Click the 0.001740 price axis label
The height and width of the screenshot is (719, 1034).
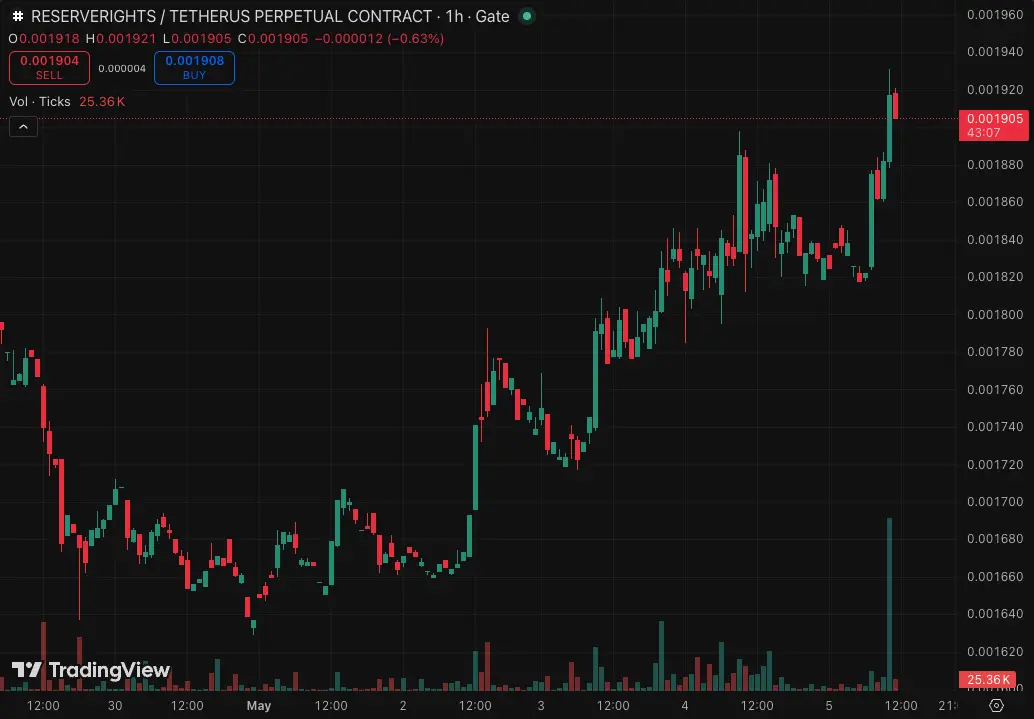(x=995, y=427)
